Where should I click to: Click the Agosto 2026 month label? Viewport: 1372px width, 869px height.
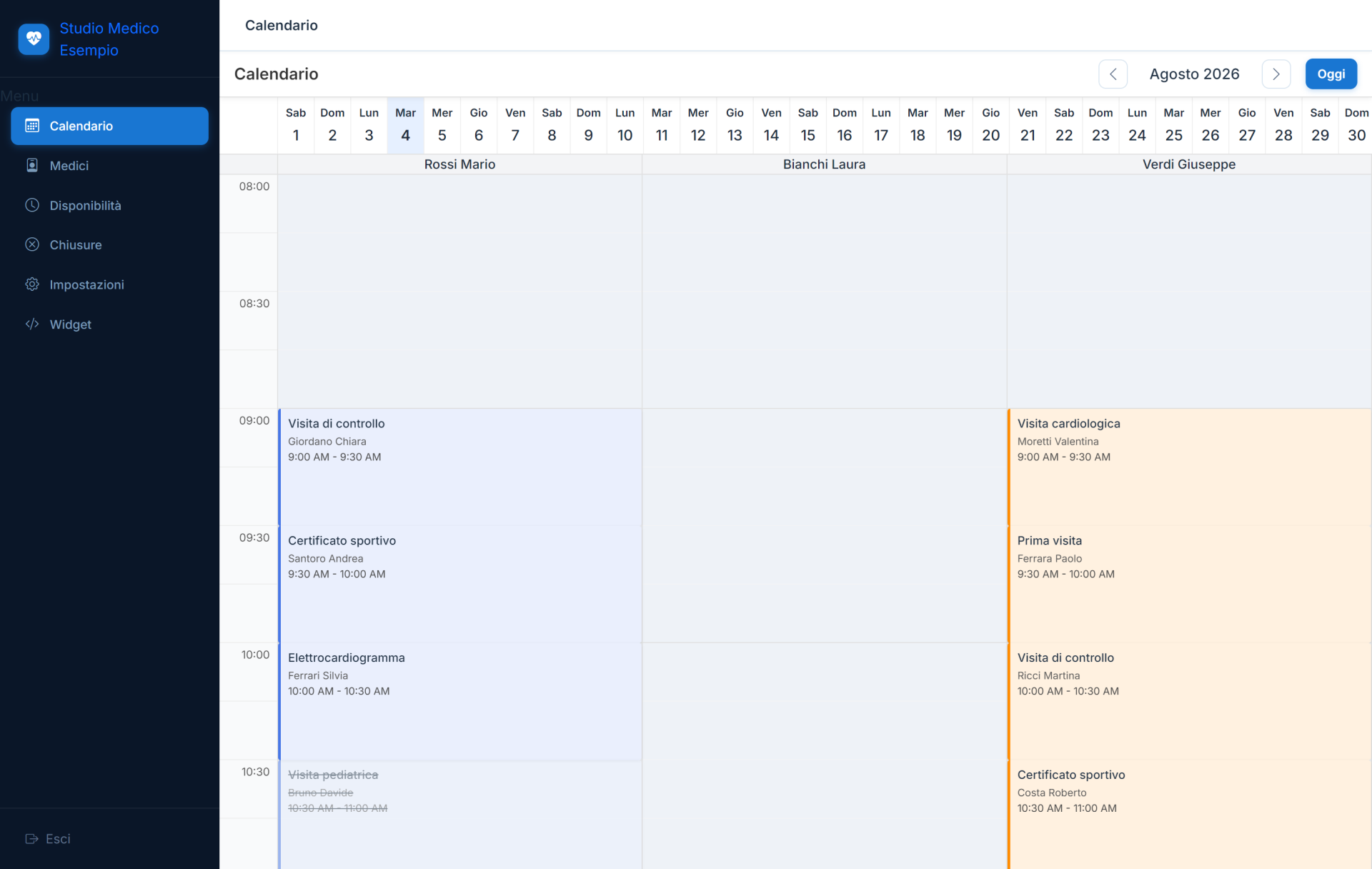coord(1194,74)
